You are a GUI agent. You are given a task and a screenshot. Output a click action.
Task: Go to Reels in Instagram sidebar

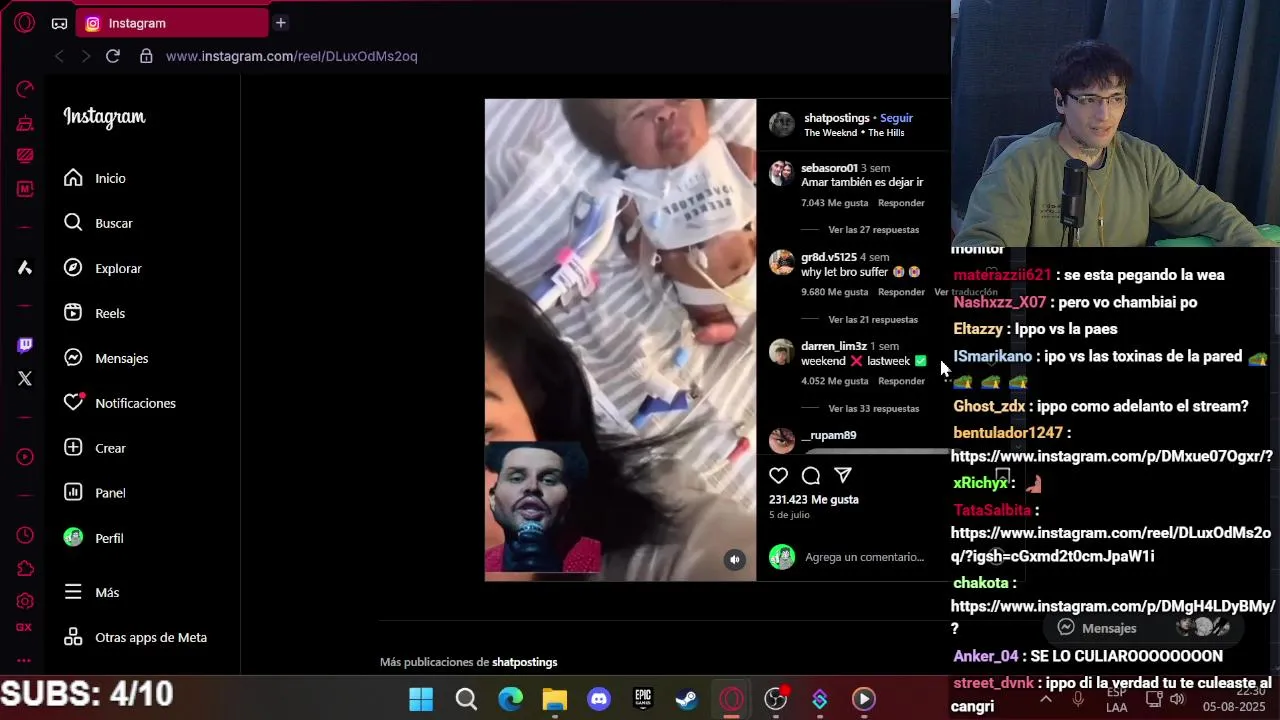pos(73,313)
